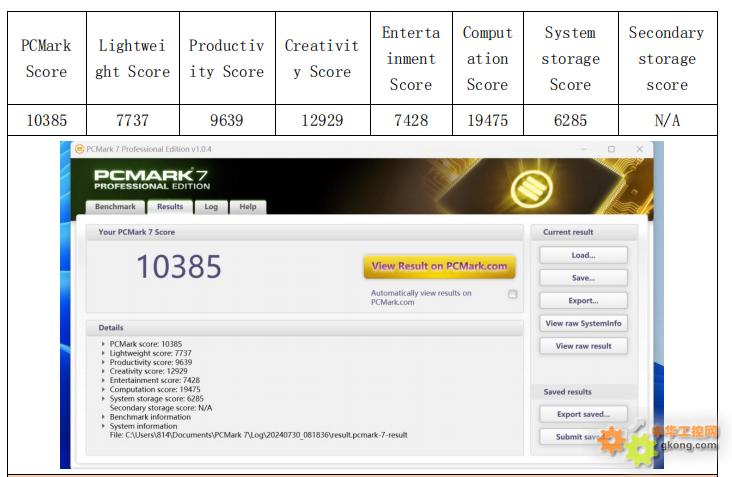Screen dimensions: 732x477
Task: Click the table cell with N/A
Action: [668, 120]
